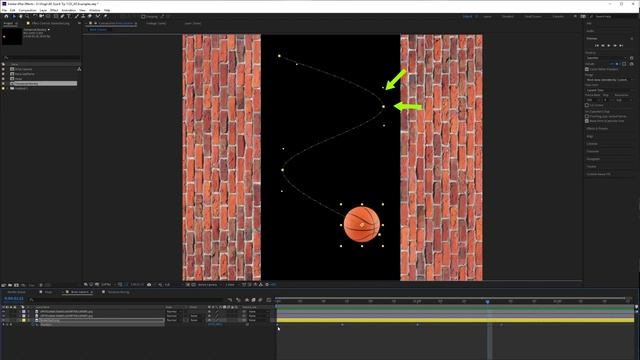Select the Clone Stamp tool
Viewport: 640px width, 360px height.
tap(83, 16)
